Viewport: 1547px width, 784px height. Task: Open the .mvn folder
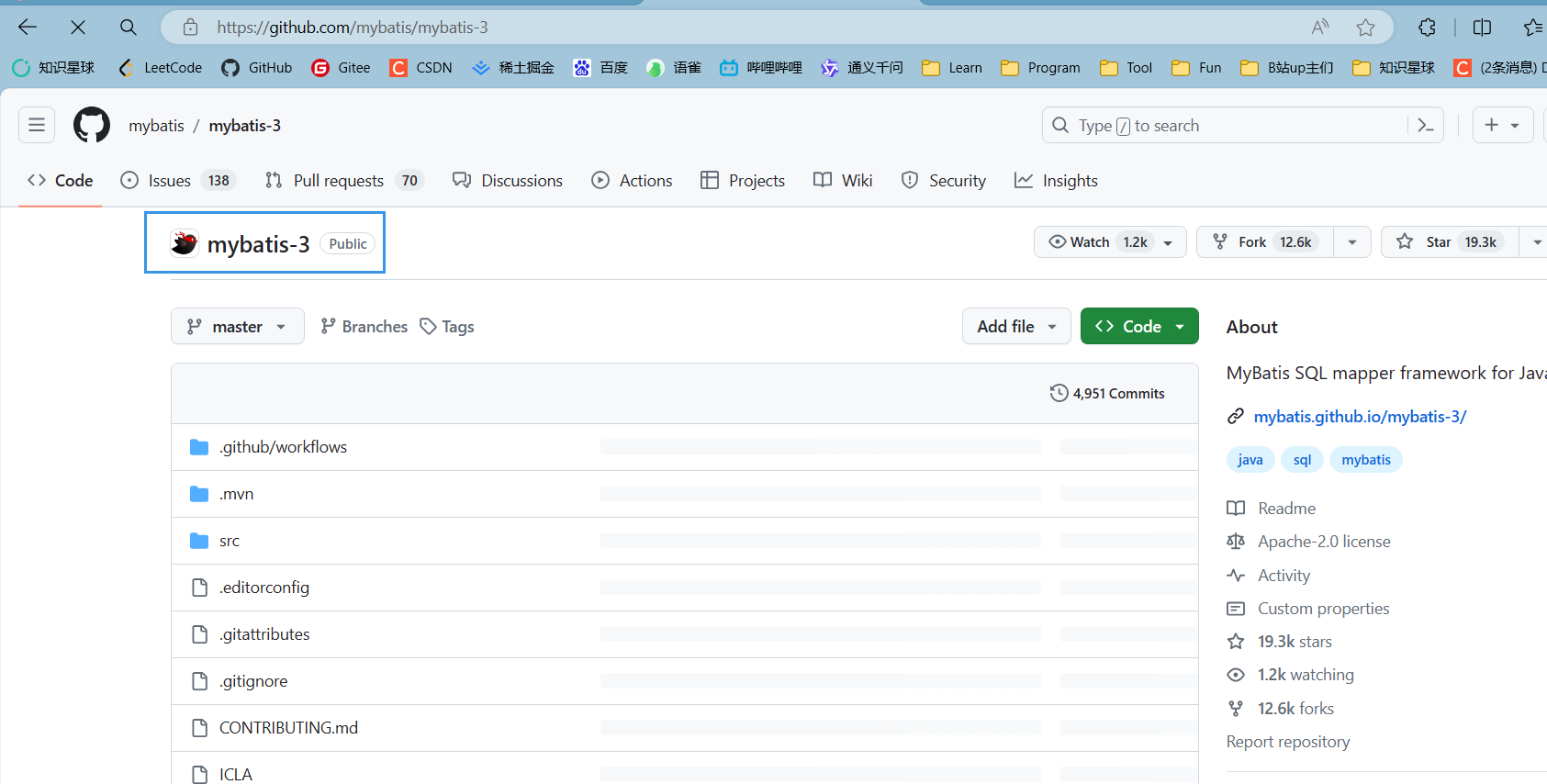tap(236, 494)
